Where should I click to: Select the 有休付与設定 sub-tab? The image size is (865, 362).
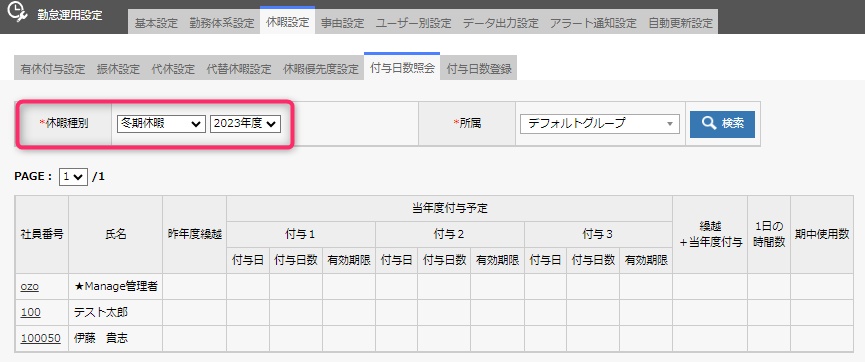[x=53, y=70]
